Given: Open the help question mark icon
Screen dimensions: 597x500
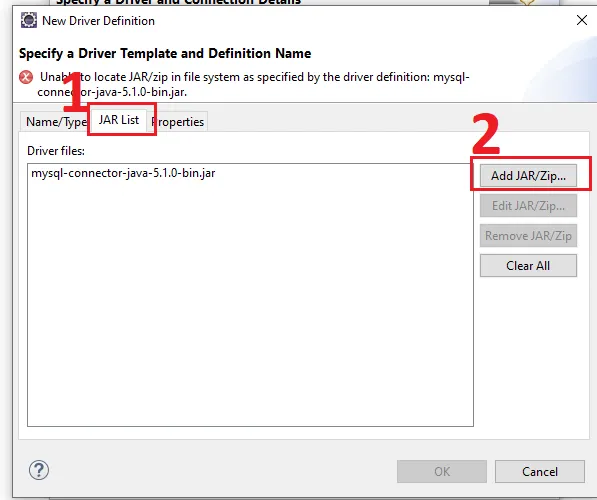Looking at the screenshot, I should pyautogui.click(x=39, y=470).
